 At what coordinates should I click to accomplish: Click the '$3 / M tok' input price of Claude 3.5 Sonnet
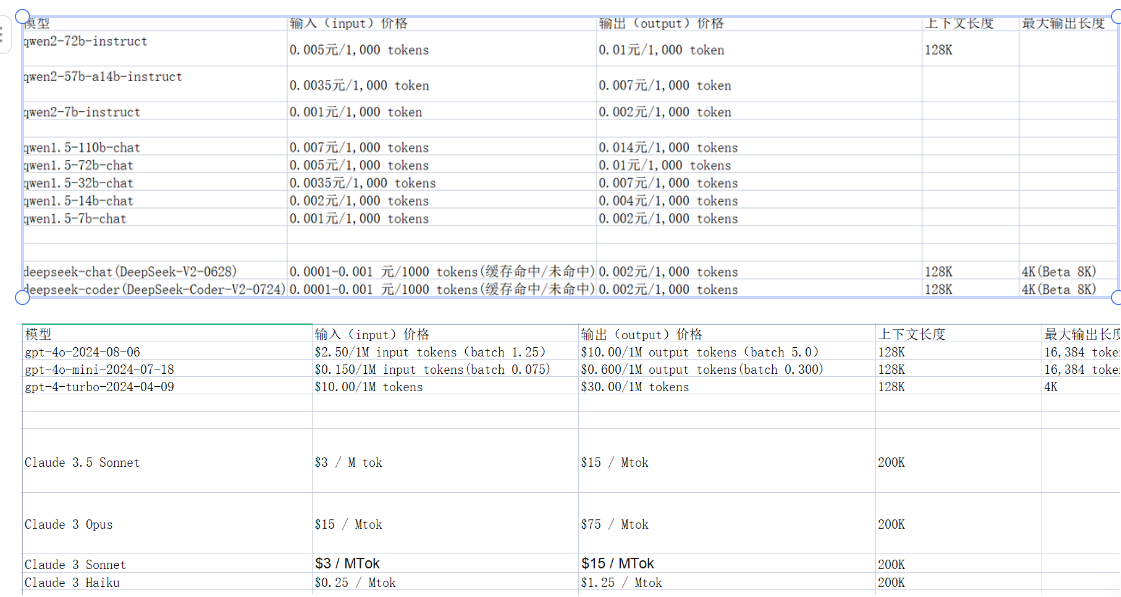point(349,463)
